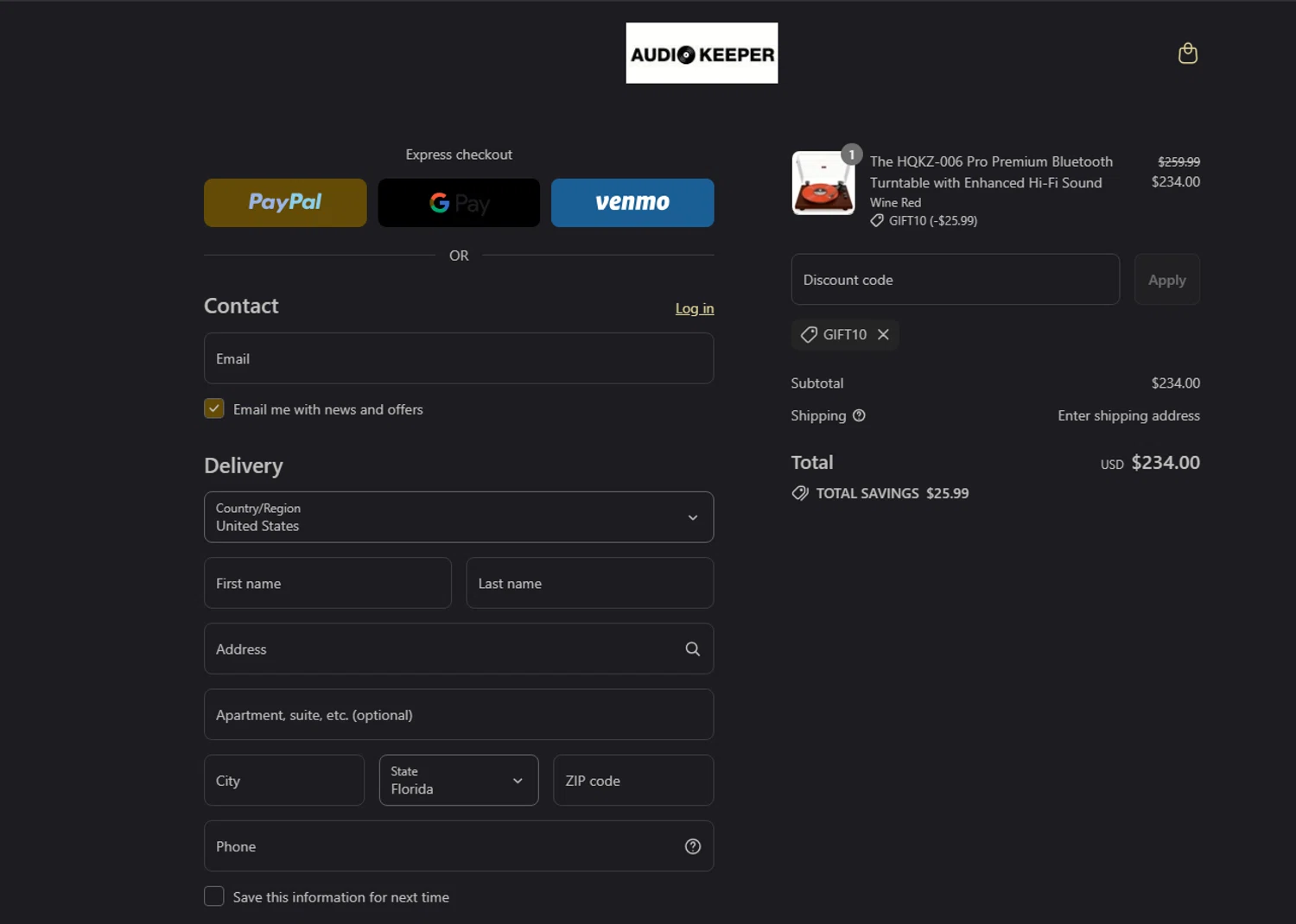Screen dimensions: 1296x924
Task: Uncheck Email me with news and offers
Action: [x=214, y=408]
